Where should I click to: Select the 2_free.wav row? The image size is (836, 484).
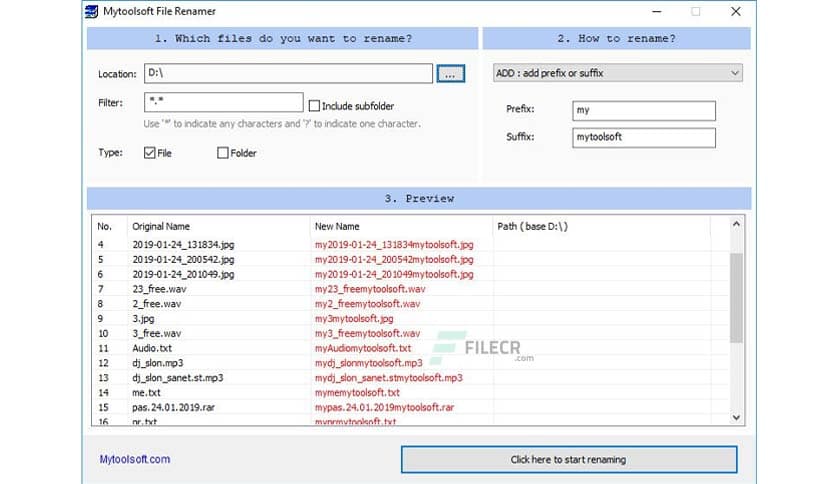411,304
